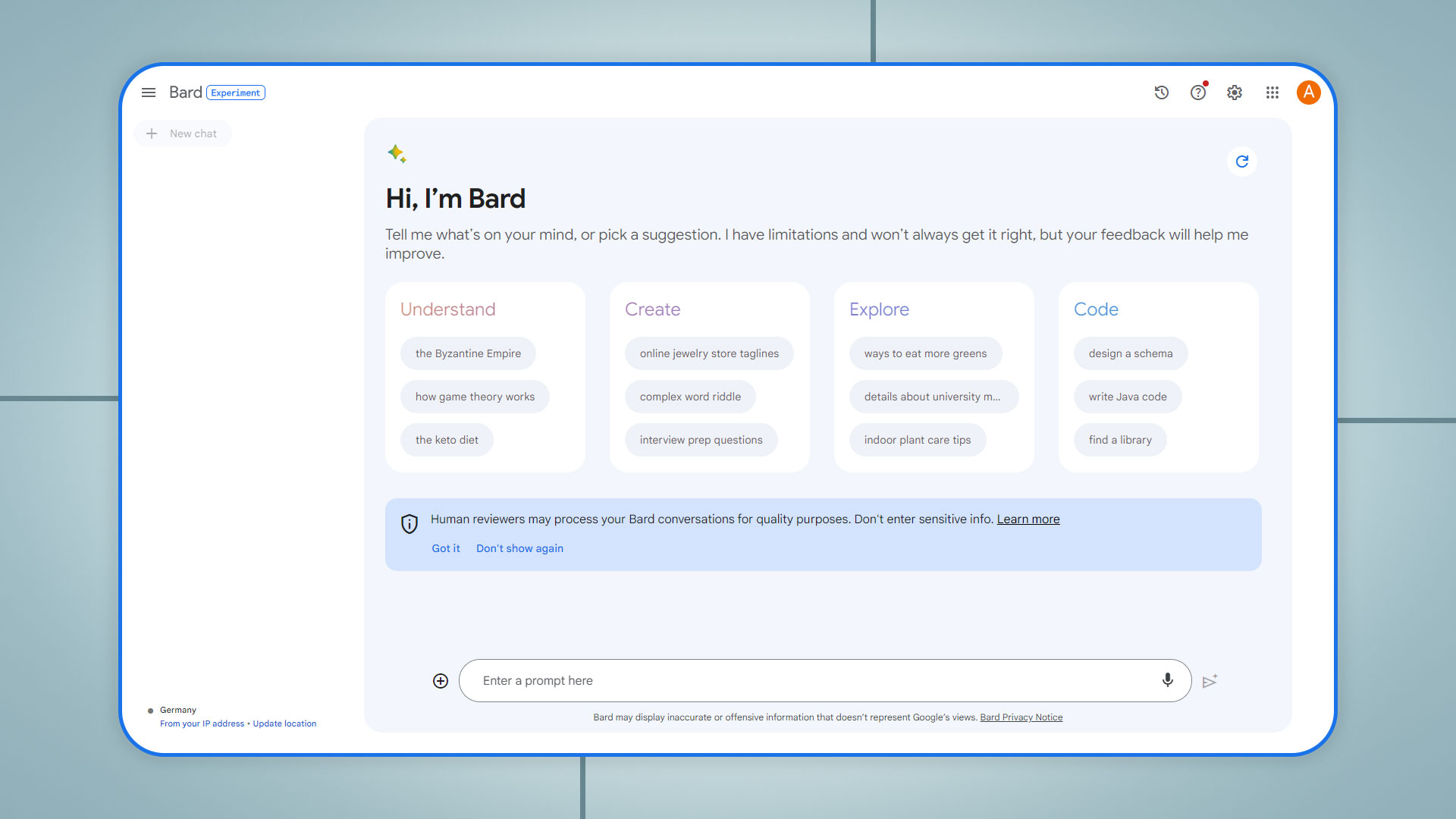Click the Germany location text
This screenshot has width=1456, height=819.
(178, 711)
